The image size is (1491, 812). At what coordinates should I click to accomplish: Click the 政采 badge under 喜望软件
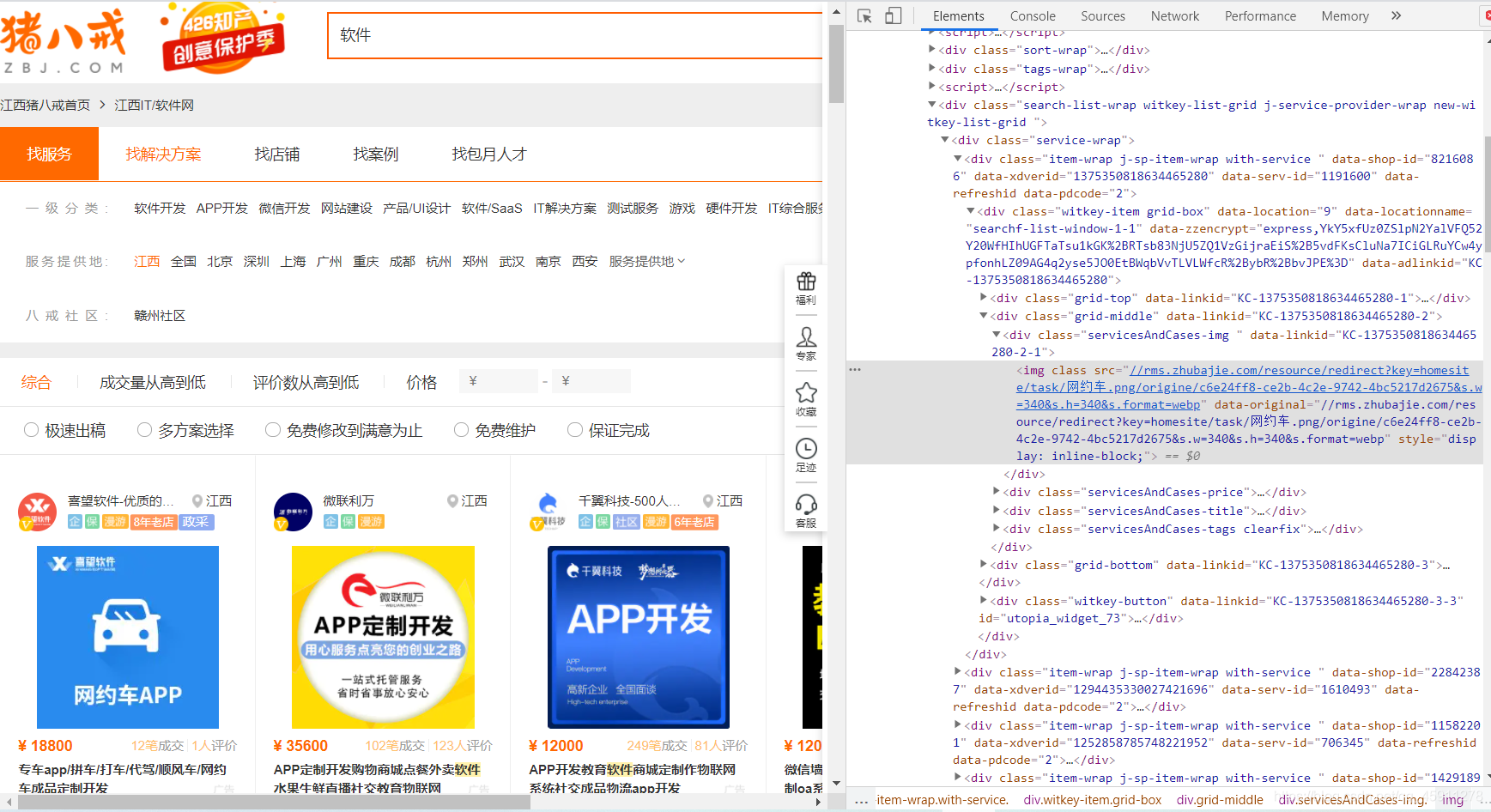click(196, 522)
